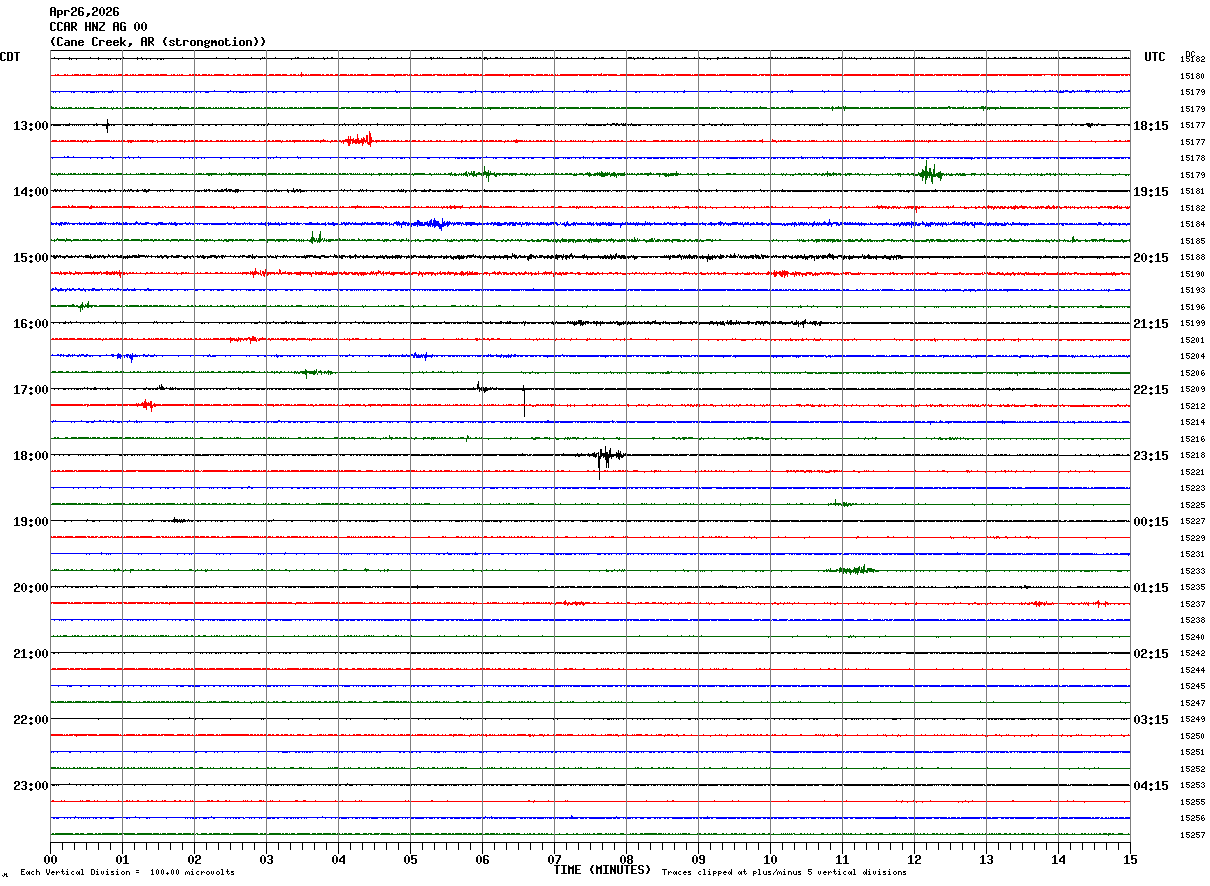
Task: Click the "02:15" UTC time label
Action: coord(1151,654)
